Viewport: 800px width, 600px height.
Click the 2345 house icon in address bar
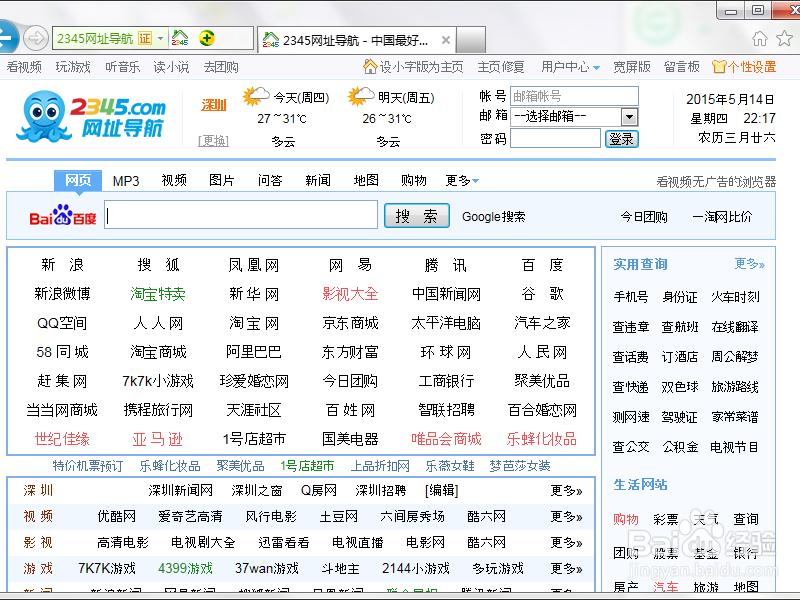(180, 38)
